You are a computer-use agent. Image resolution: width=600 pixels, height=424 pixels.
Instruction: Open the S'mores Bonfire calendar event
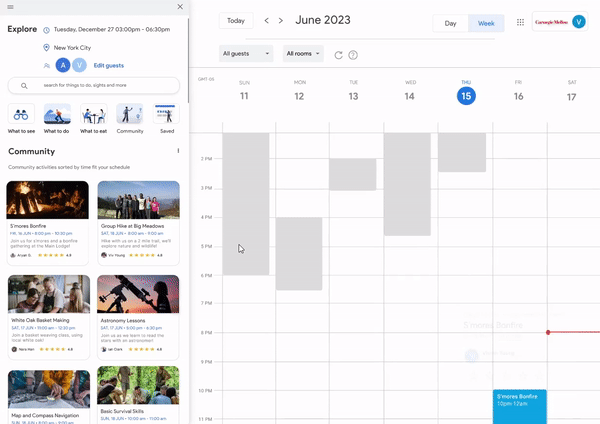click(520, 406)
